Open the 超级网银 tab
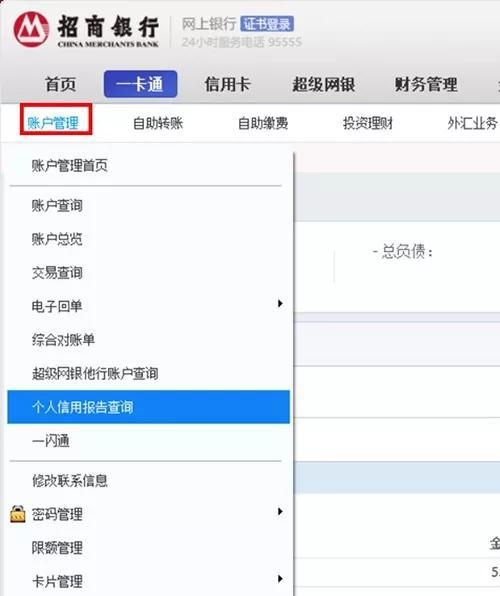This screenshot has height=596, width=500. point(324,84)
